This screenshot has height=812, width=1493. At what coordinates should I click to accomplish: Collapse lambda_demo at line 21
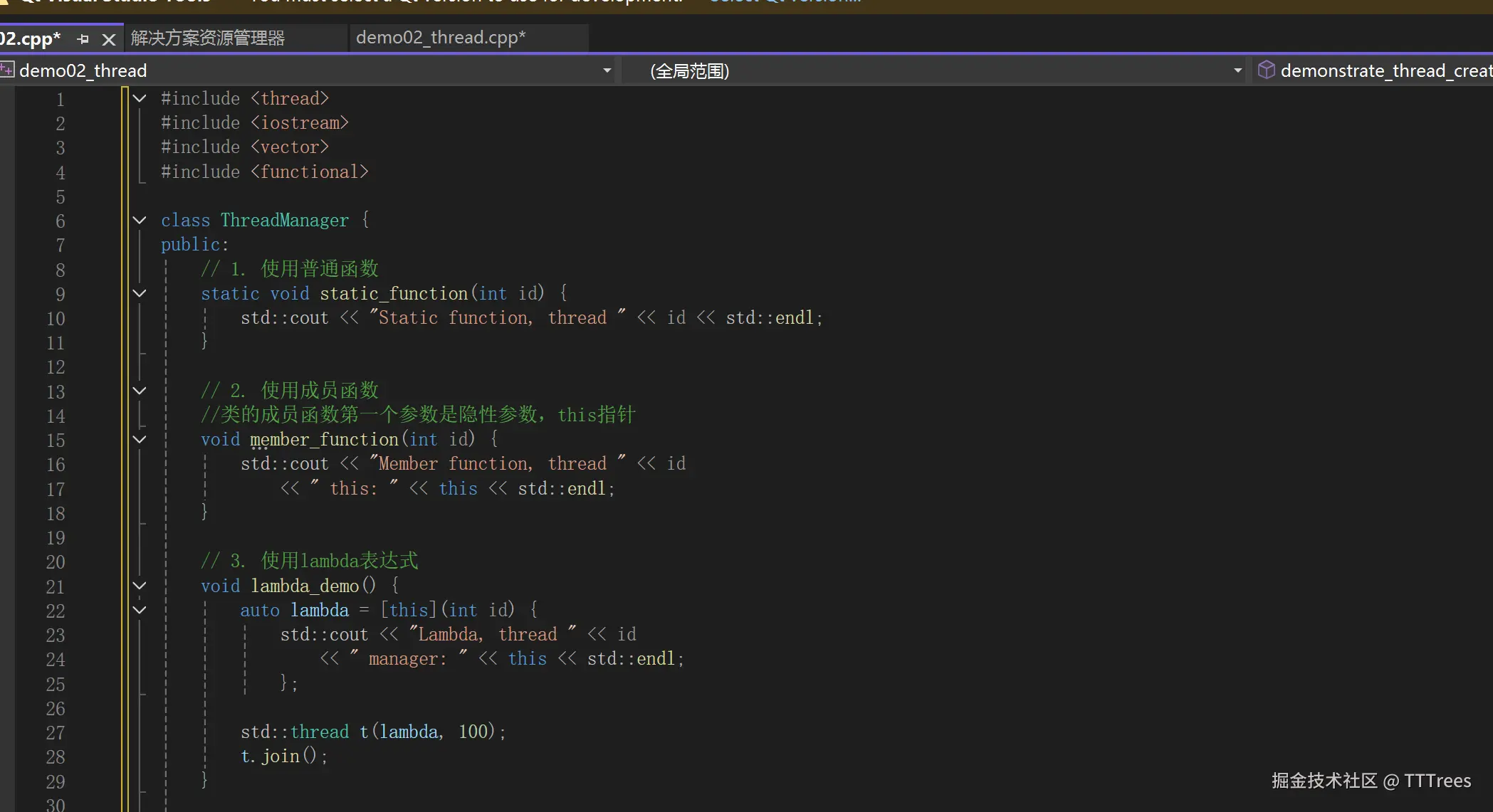tap(140, 586)
